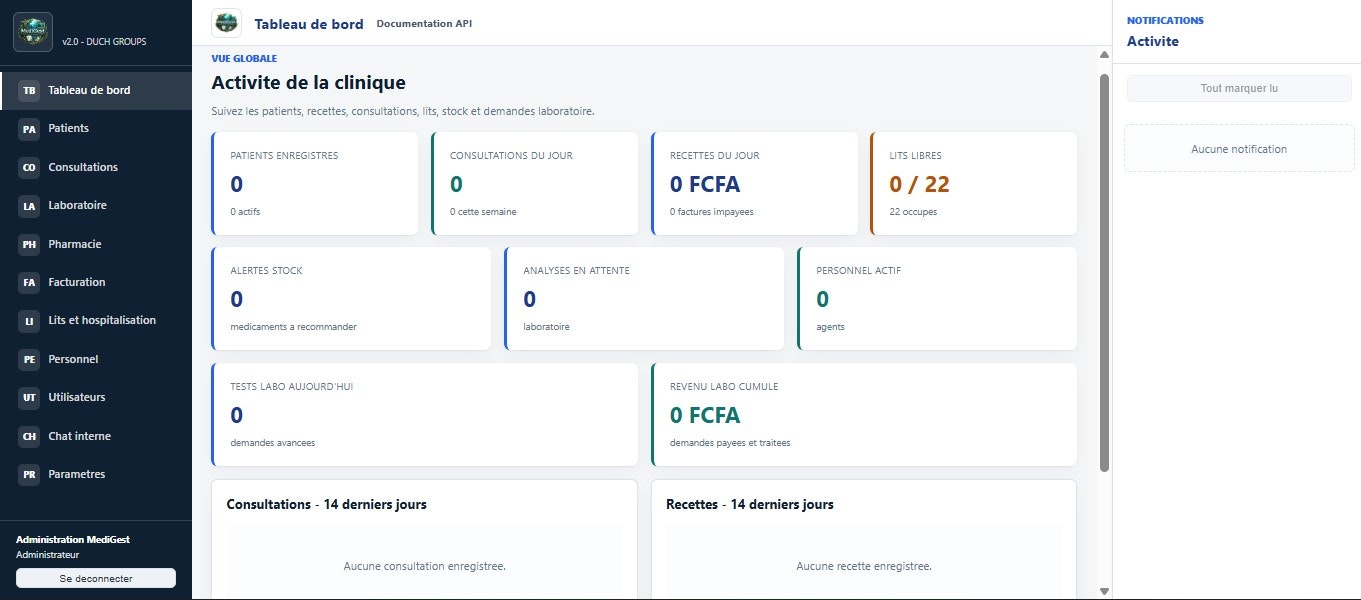Click the TB icon badge in sidebar
This screenshot has width=1361, height=600.
tap(29, 90)
